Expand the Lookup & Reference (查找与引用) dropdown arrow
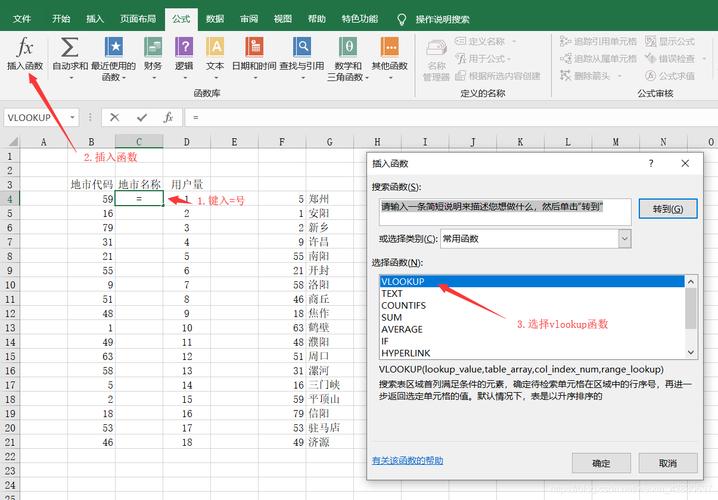 click(303, 78)
